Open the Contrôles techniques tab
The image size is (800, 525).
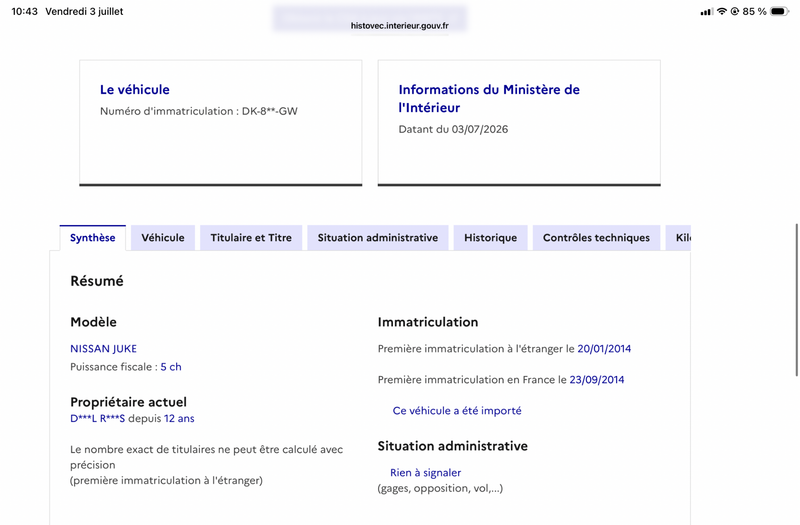(596, 238)
